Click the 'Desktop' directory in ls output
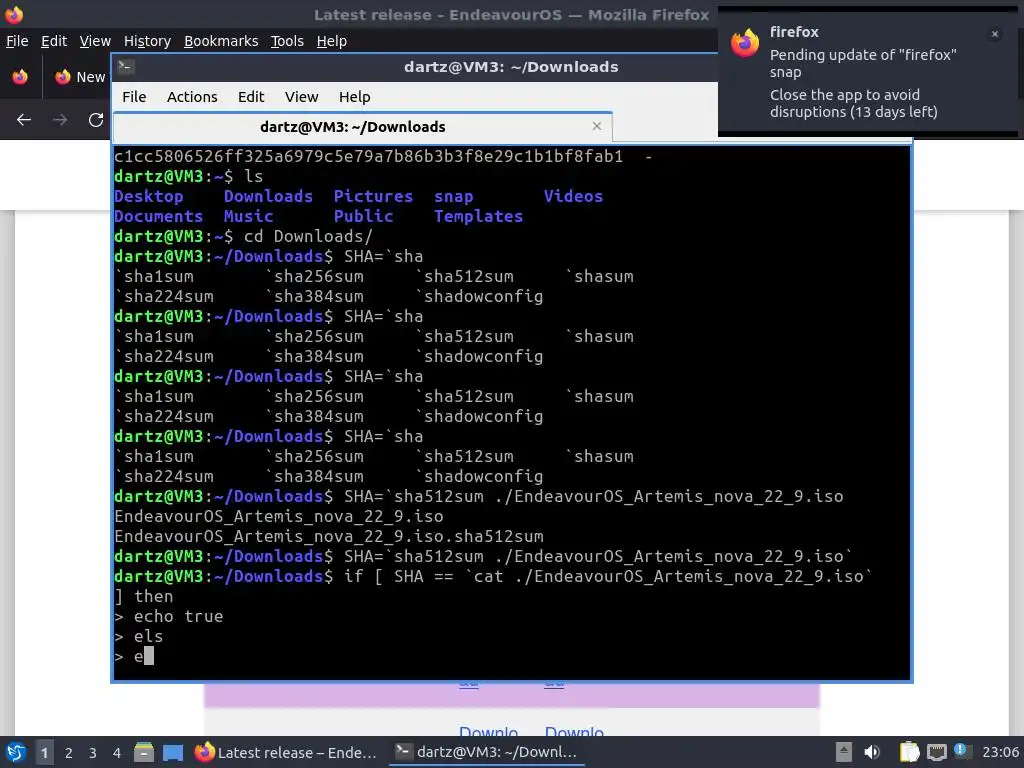This screenshot has width=1024, height=768. pyautogui.click(x=148, y=196)
